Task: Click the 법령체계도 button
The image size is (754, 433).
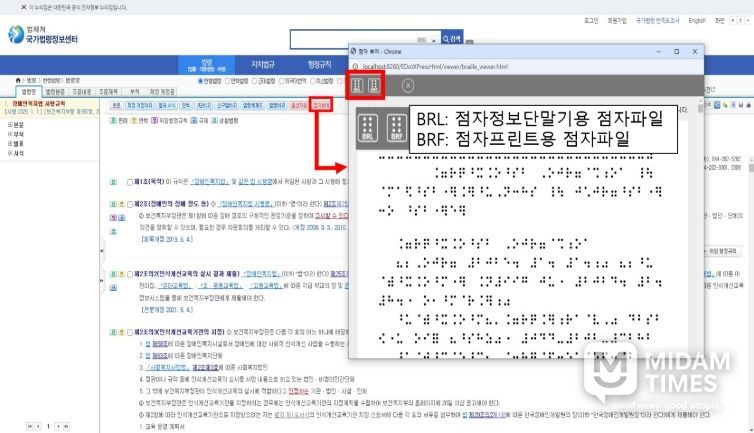Action: 252,105
